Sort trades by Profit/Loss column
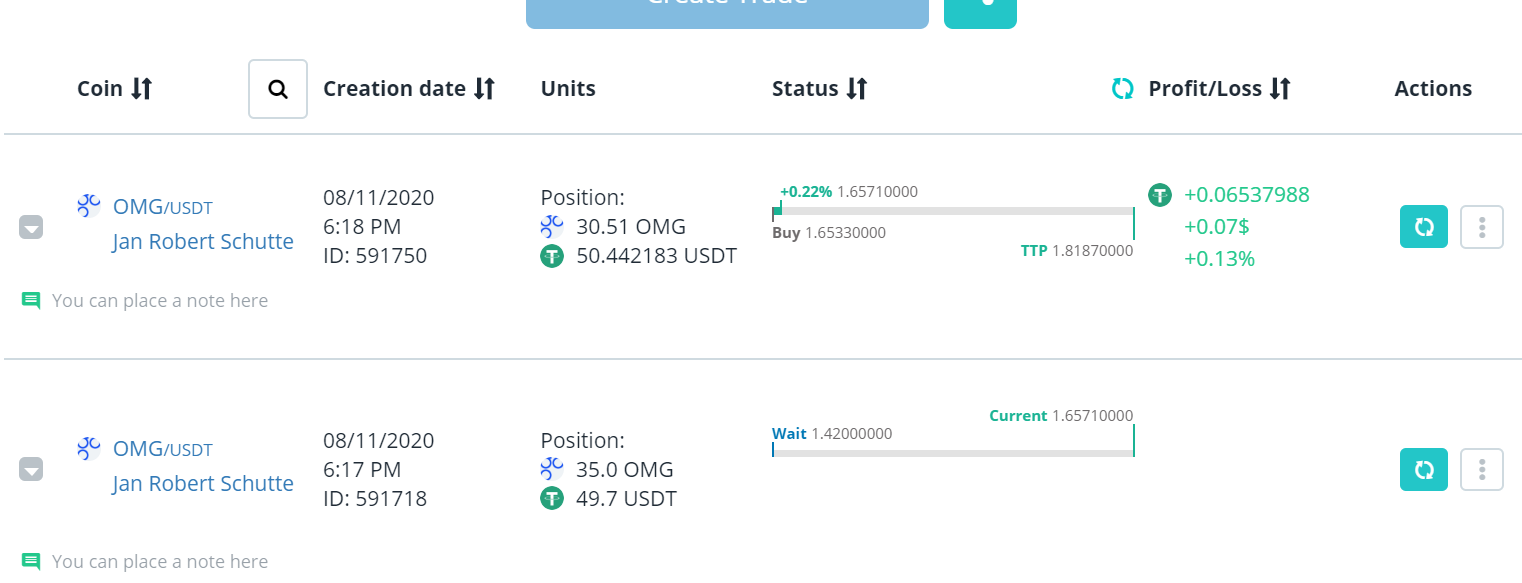This screenshot has height=583, width=1522. click(1280, 89)
